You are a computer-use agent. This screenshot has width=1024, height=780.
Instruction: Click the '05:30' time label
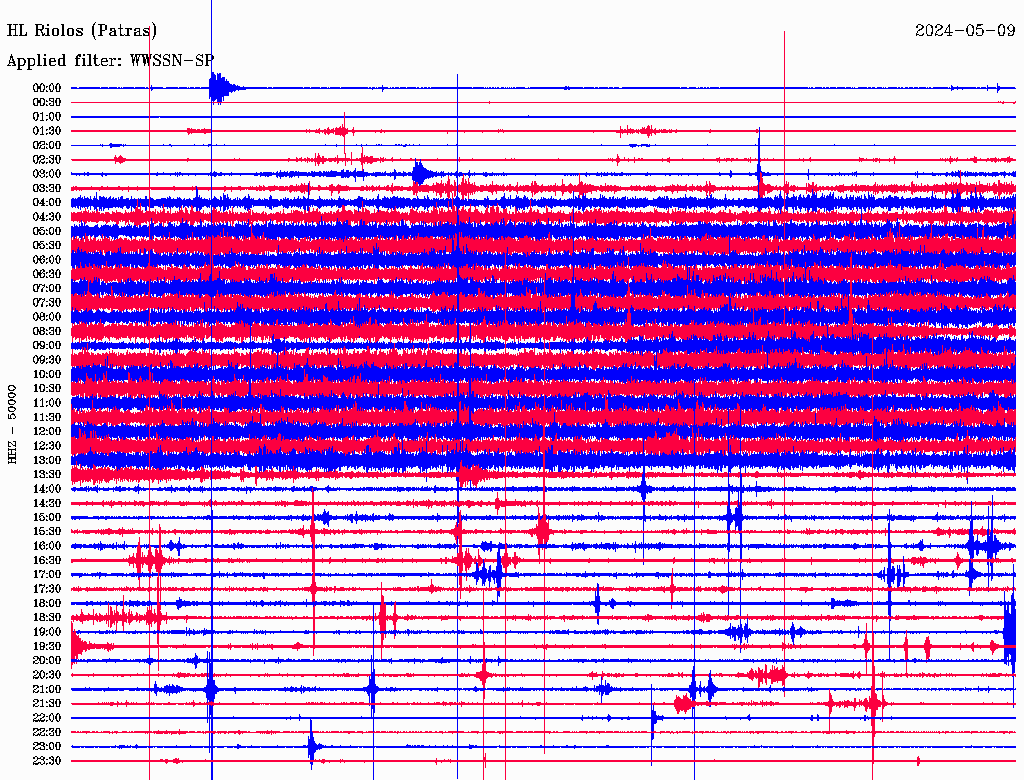pyautogui.click(x=47, y=246)
